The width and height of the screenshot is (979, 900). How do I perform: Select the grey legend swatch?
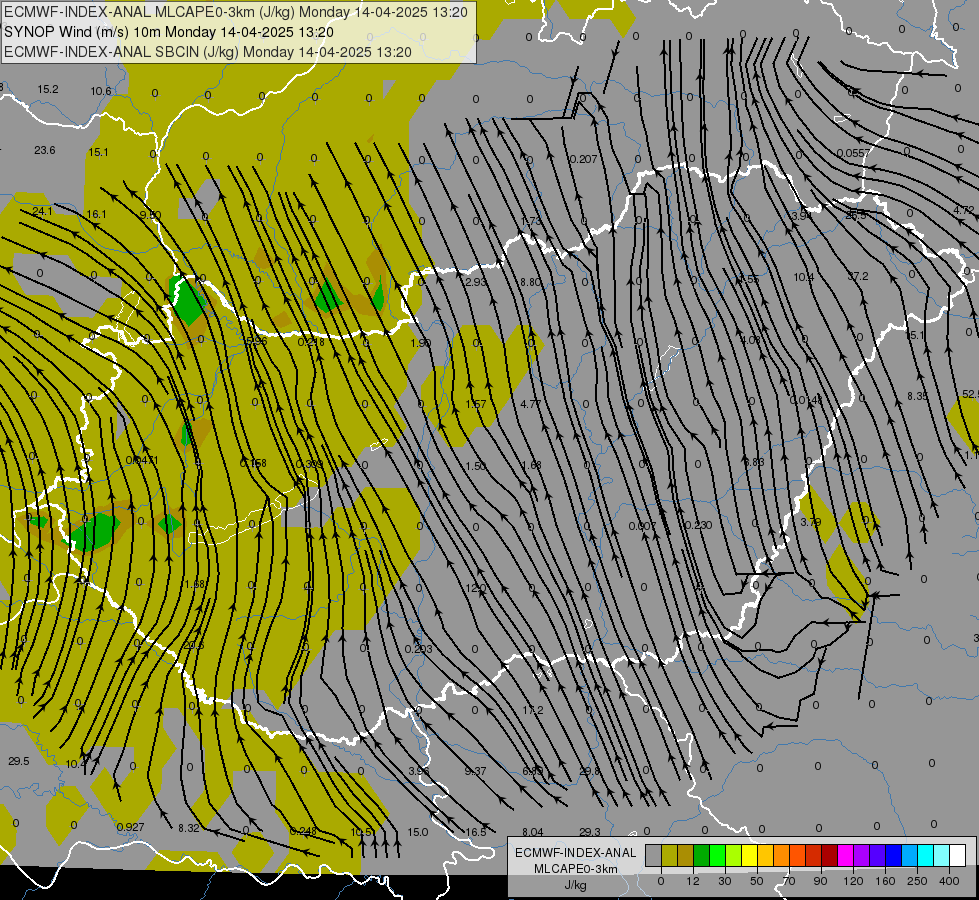tap(653, 855)
